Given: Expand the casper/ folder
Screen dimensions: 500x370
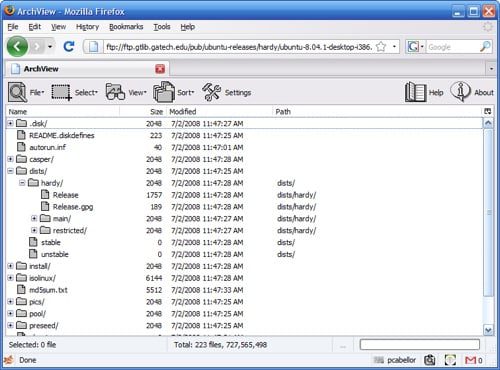Looking at the screenshot, I should pyautogui.click(x=11, y=159).
